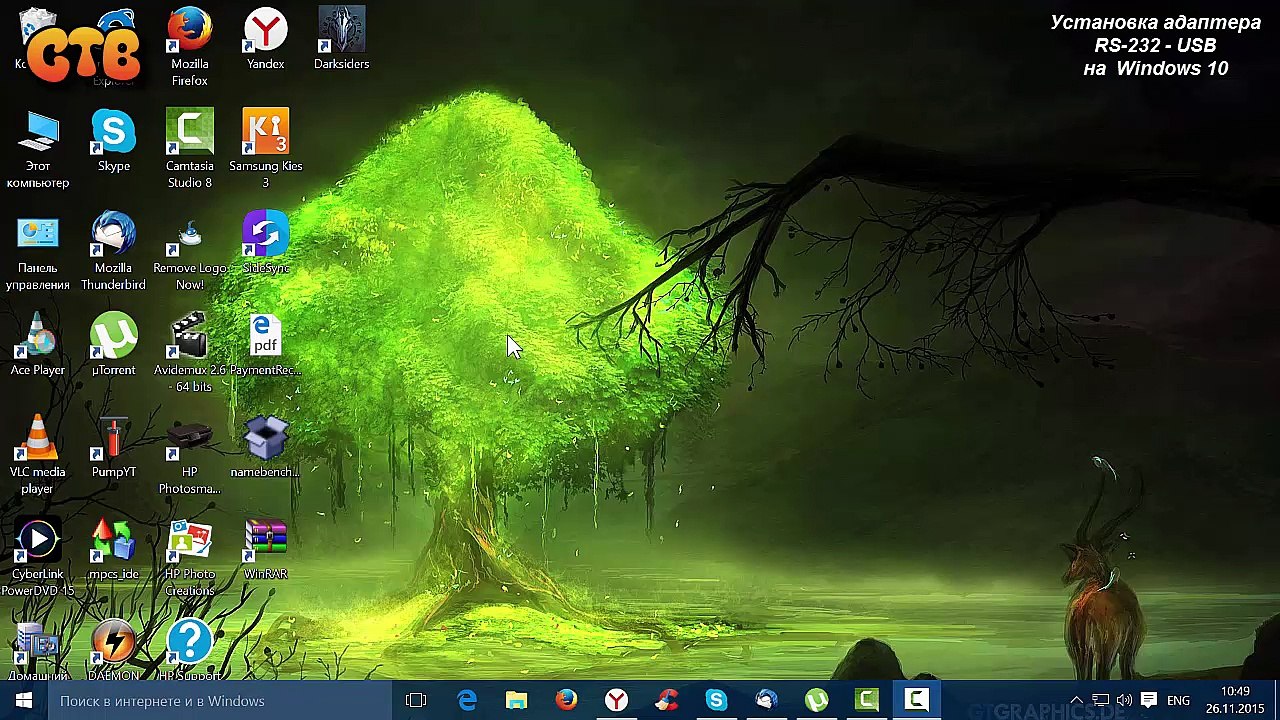Select the SideSync desktop shortcut
The width and height of the screenshot is (1280, 720).
[x=265, y=243]
